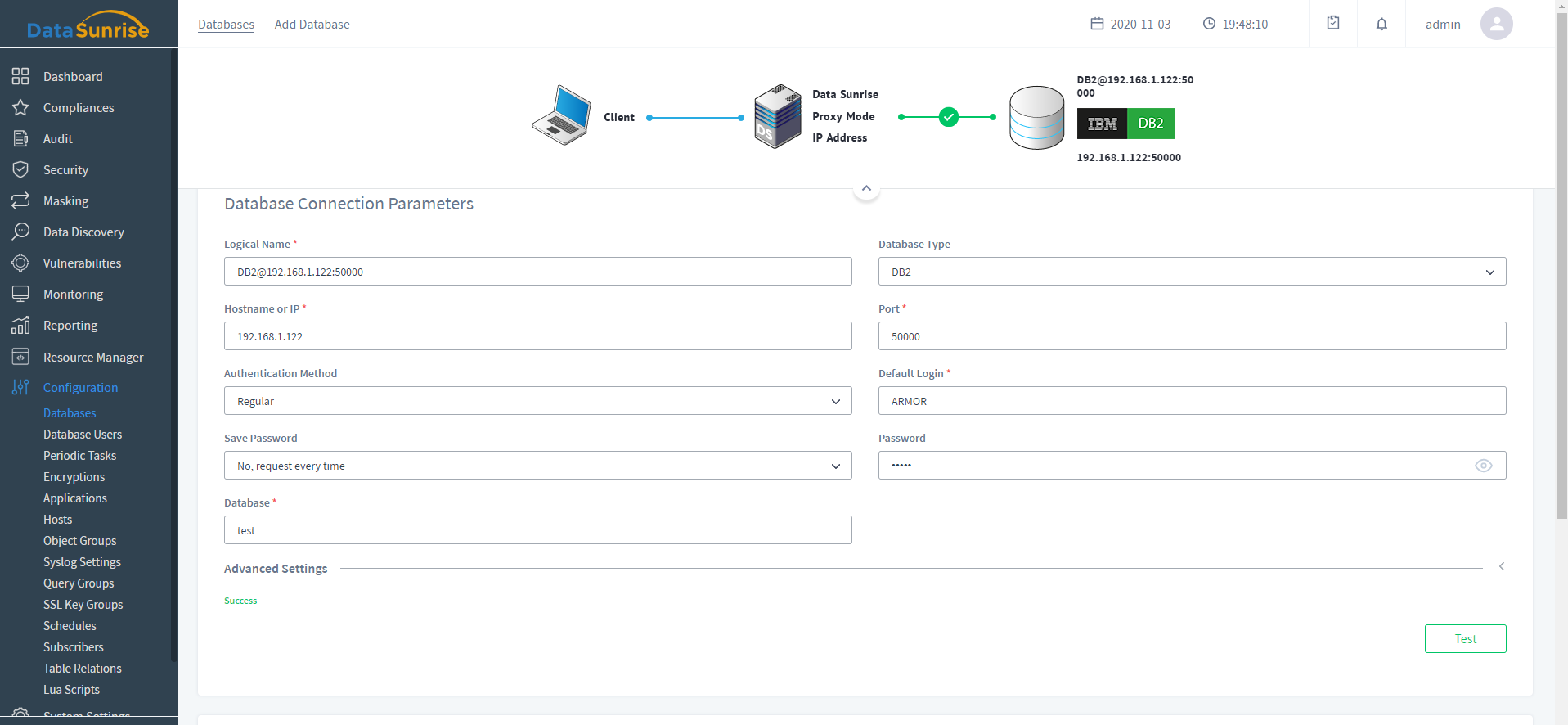Image resolution: width=1568 pixels, height=725 pixels.
Task: Open Database Users in the Configuration menu
Action: point(83,435)
